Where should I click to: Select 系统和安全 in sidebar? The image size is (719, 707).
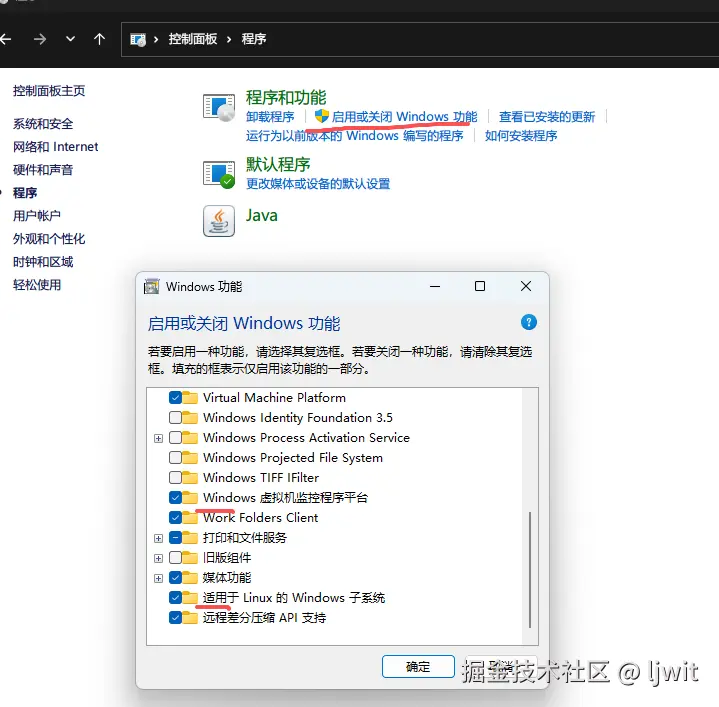coord(43,124)
